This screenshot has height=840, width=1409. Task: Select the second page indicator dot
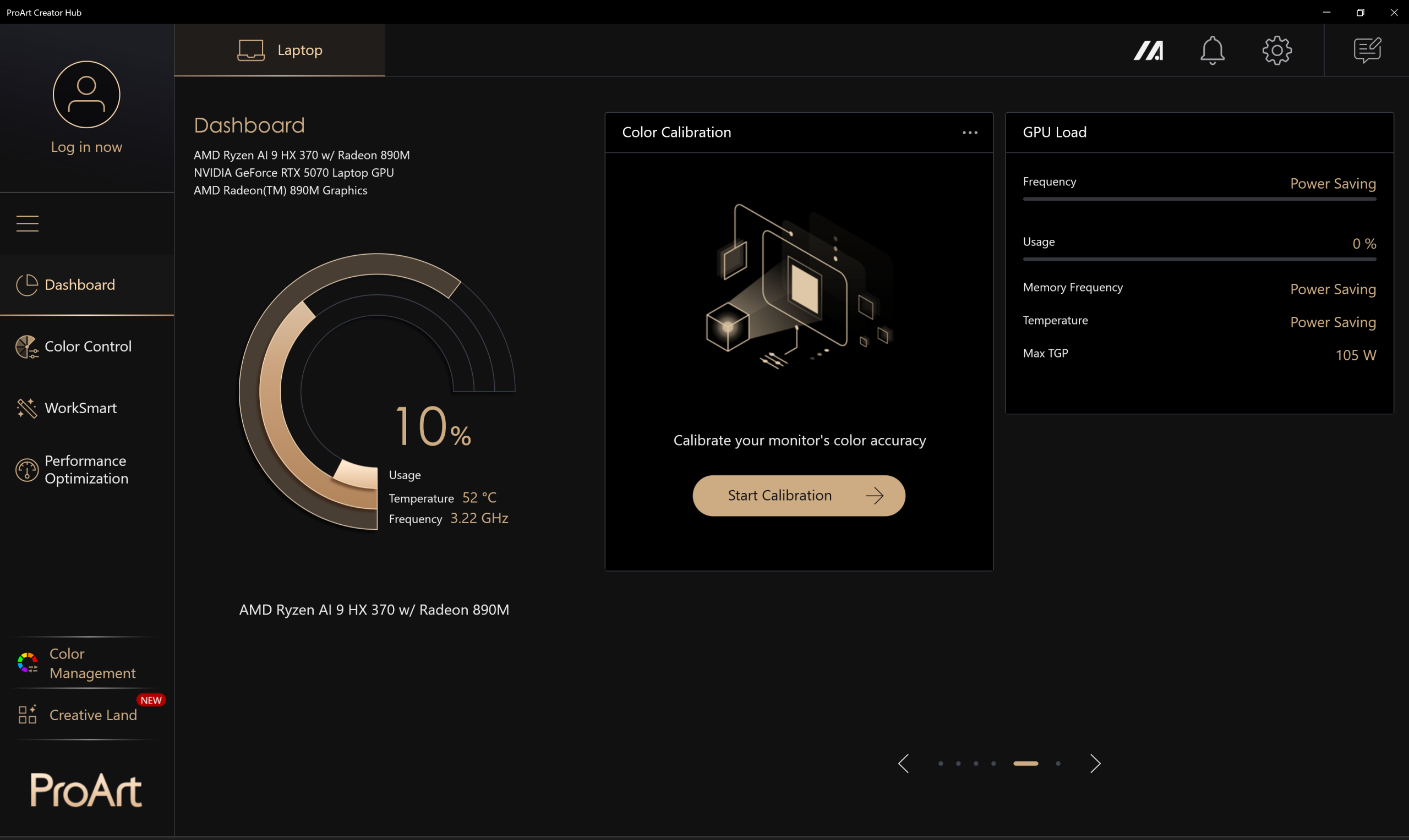click(958, 764)
